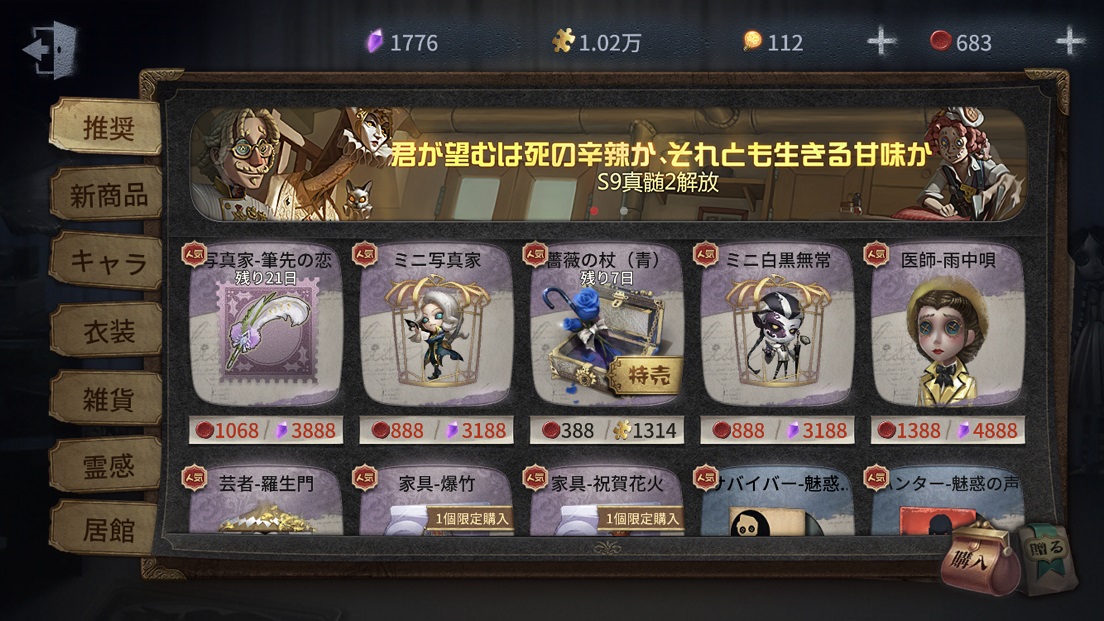Tap the exit door icon
Image resolution: width=1104 pixels, height=621 pixels.
point(51,49)
